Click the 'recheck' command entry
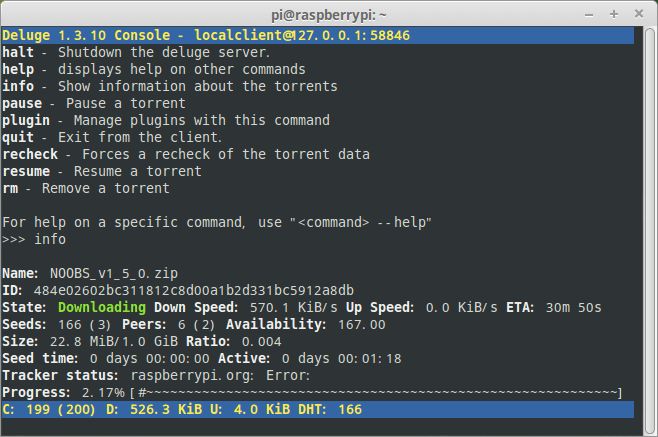658x437 pixels. coord(30,154)
